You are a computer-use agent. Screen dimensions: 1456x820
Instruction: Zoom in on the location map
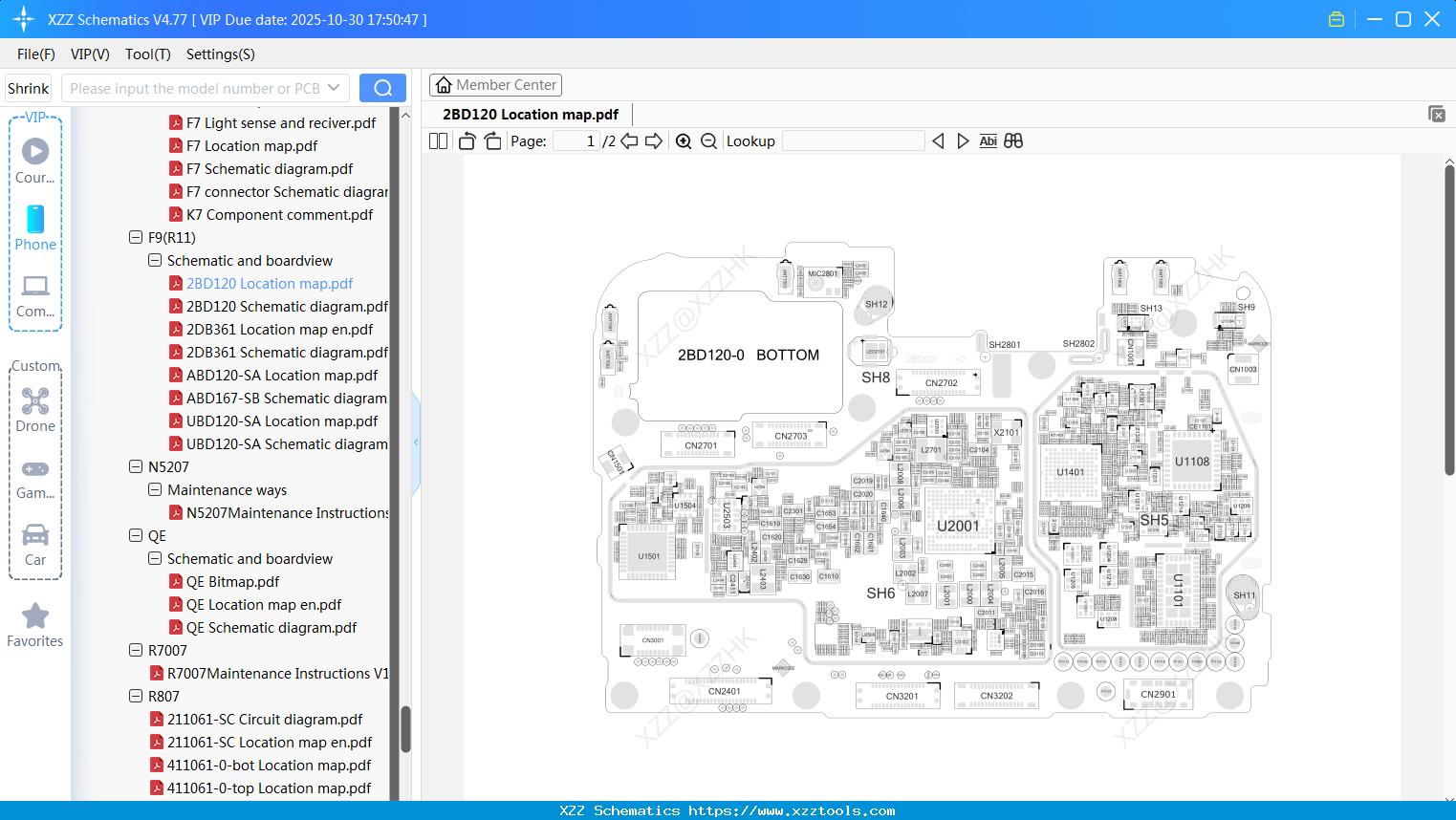coord(684,140)
